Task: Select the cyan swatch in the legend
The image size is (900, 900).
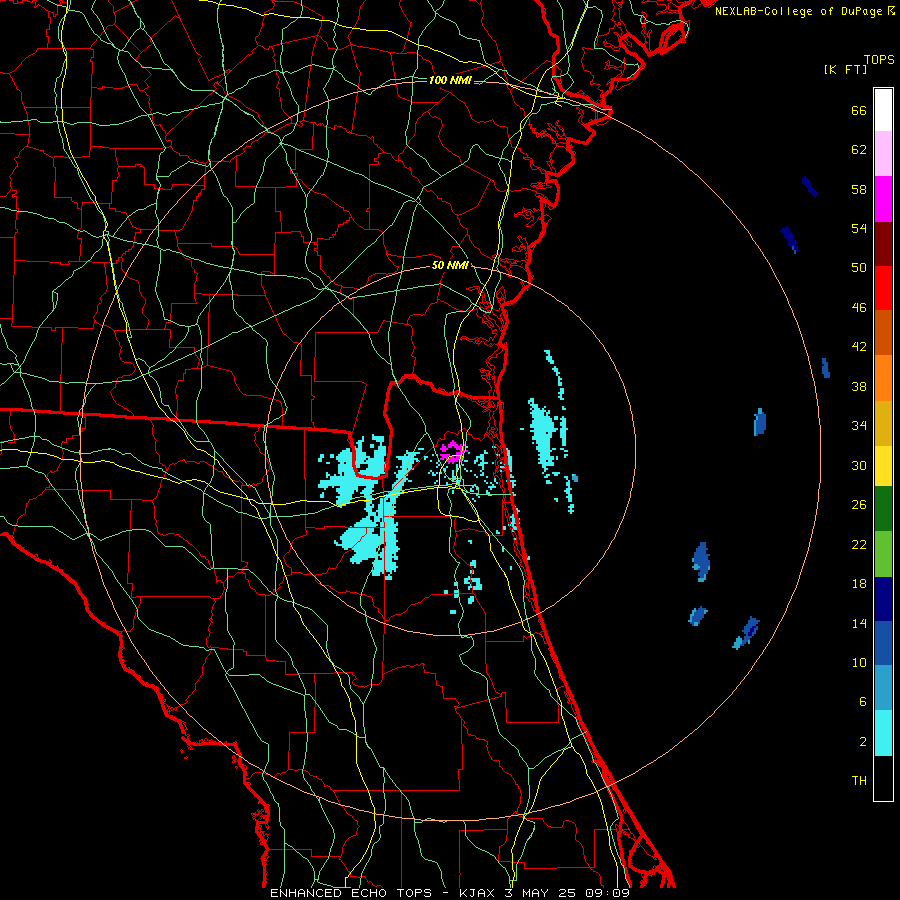Action: pyautogui.click(x=883, y=733)
